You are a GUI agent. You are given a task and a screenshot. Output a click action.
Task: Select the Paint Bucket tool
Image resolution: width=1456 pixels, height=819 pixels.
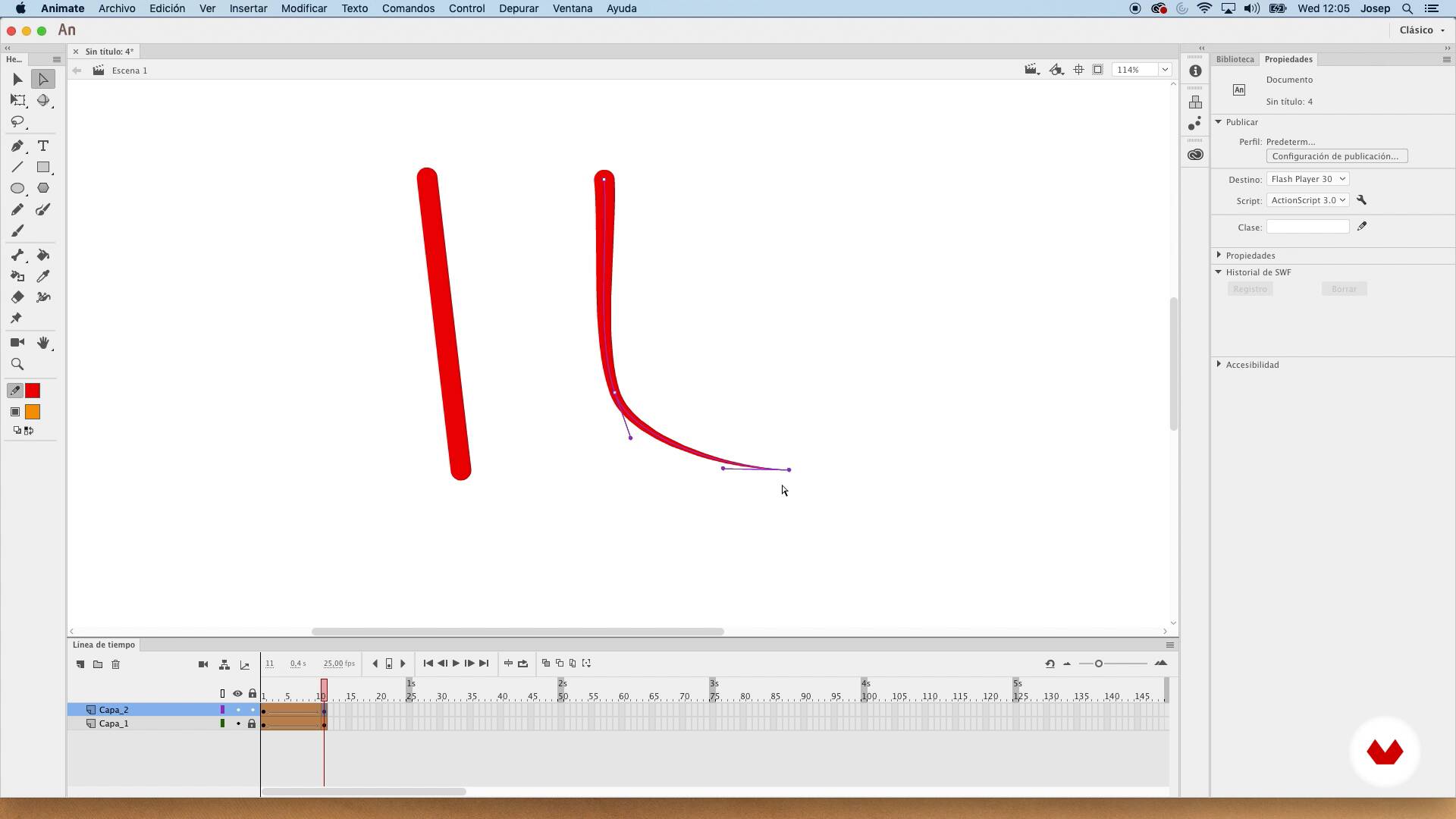click(43, 256)
